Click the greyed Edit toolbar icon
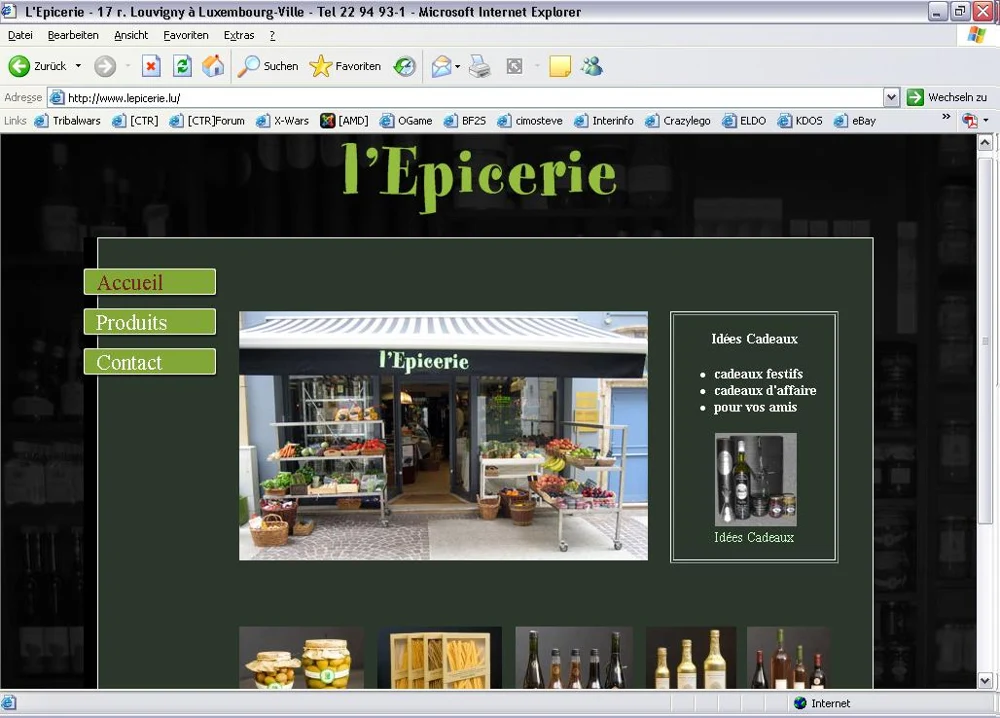This screenshot has height=718, width=1000. point(514,66)
